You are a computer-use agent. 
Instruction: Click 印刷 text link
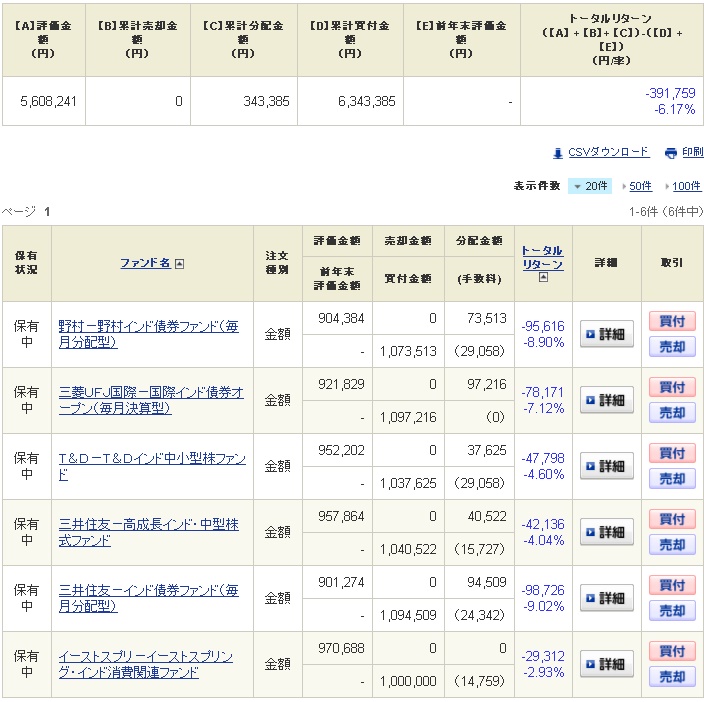692,152
